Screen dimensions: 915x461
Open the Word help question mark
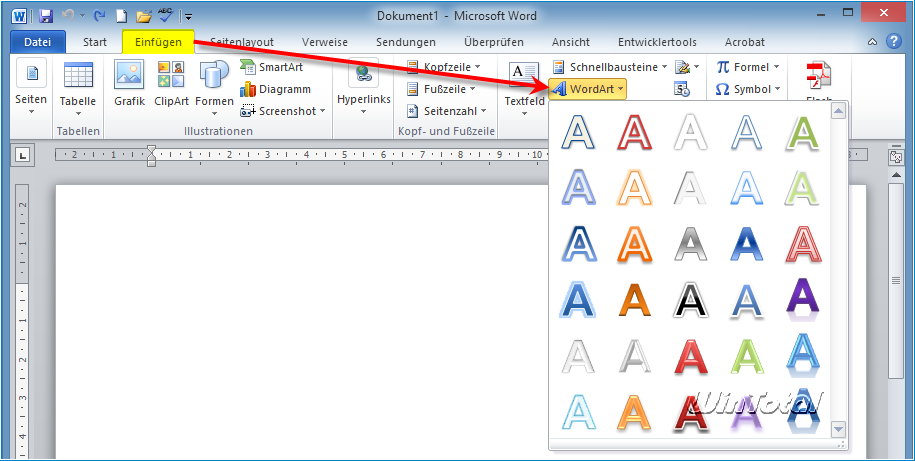coord(893,41)
